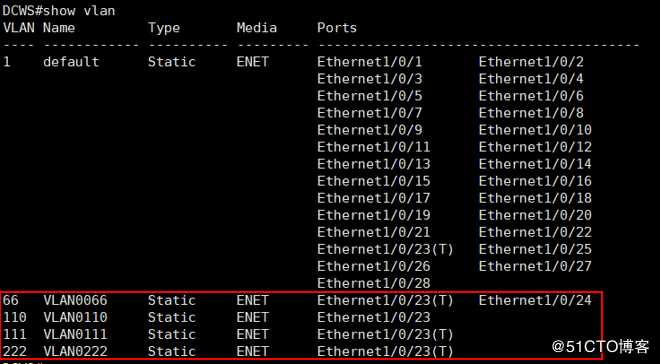
Task: Select the Type column header
Action: (x=164, y=29)
